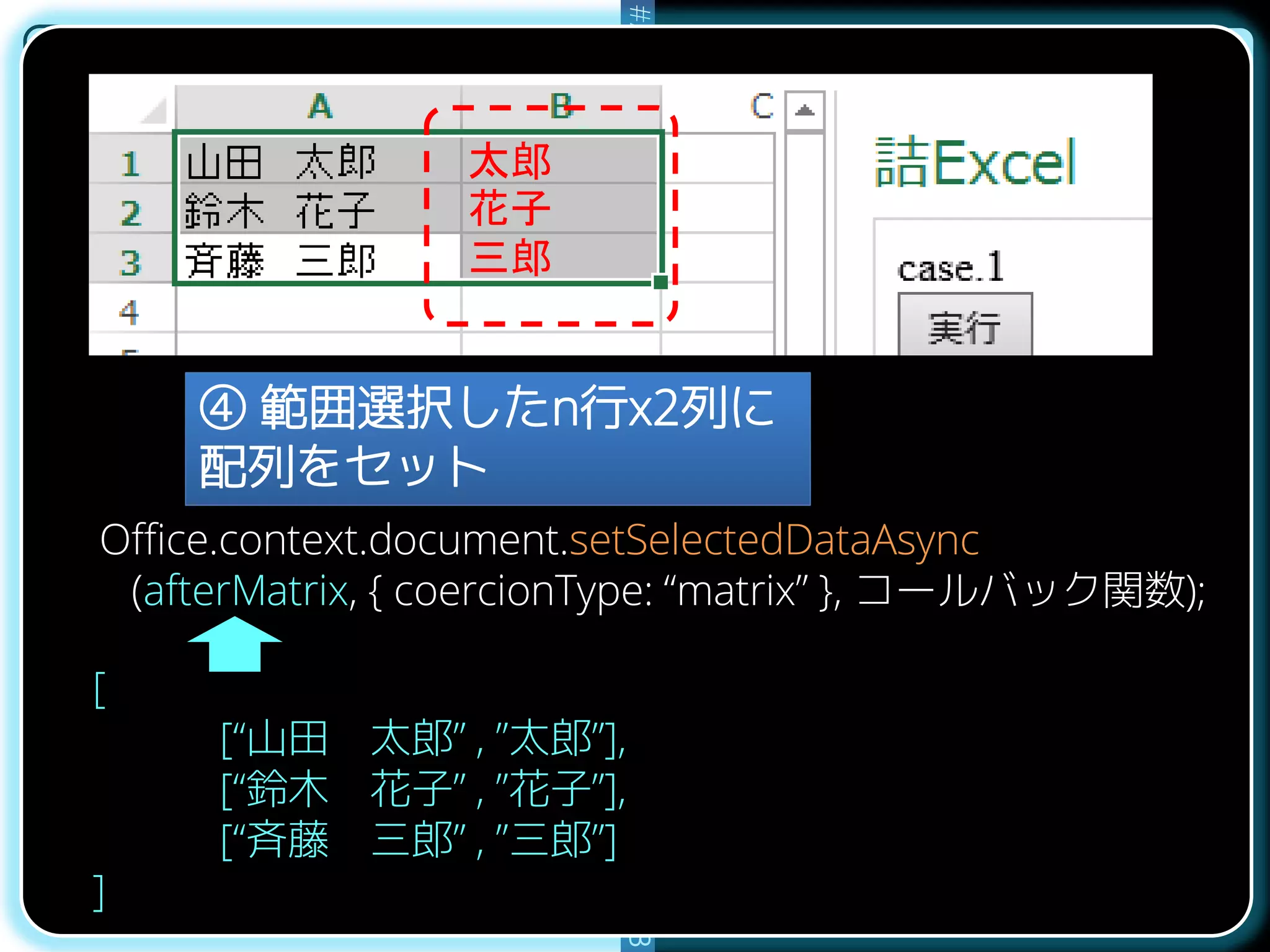Select column B header

click(x=562, y=107)
